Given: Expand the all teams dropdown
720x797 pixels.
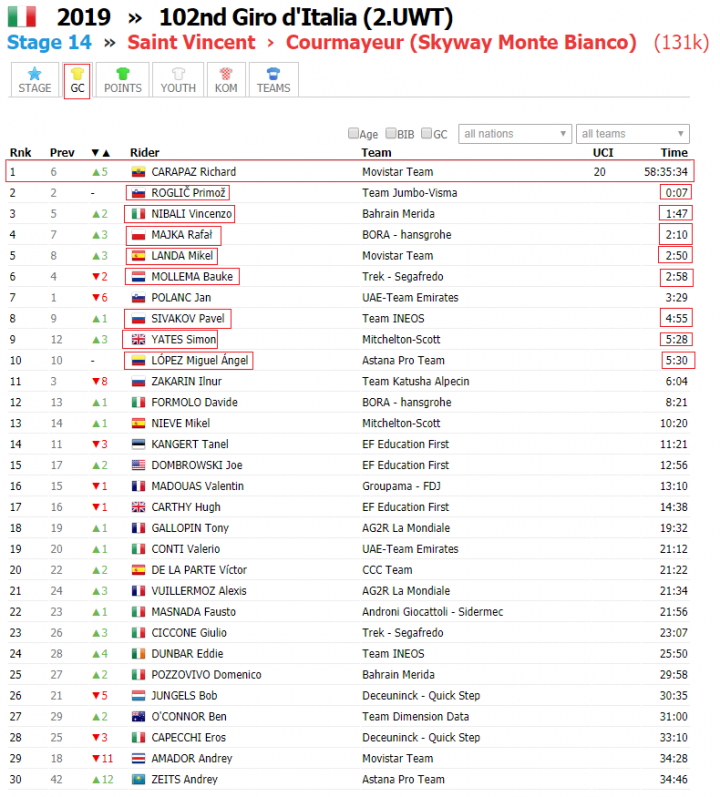Looking at the screenshot, I should tap(633, 134).
